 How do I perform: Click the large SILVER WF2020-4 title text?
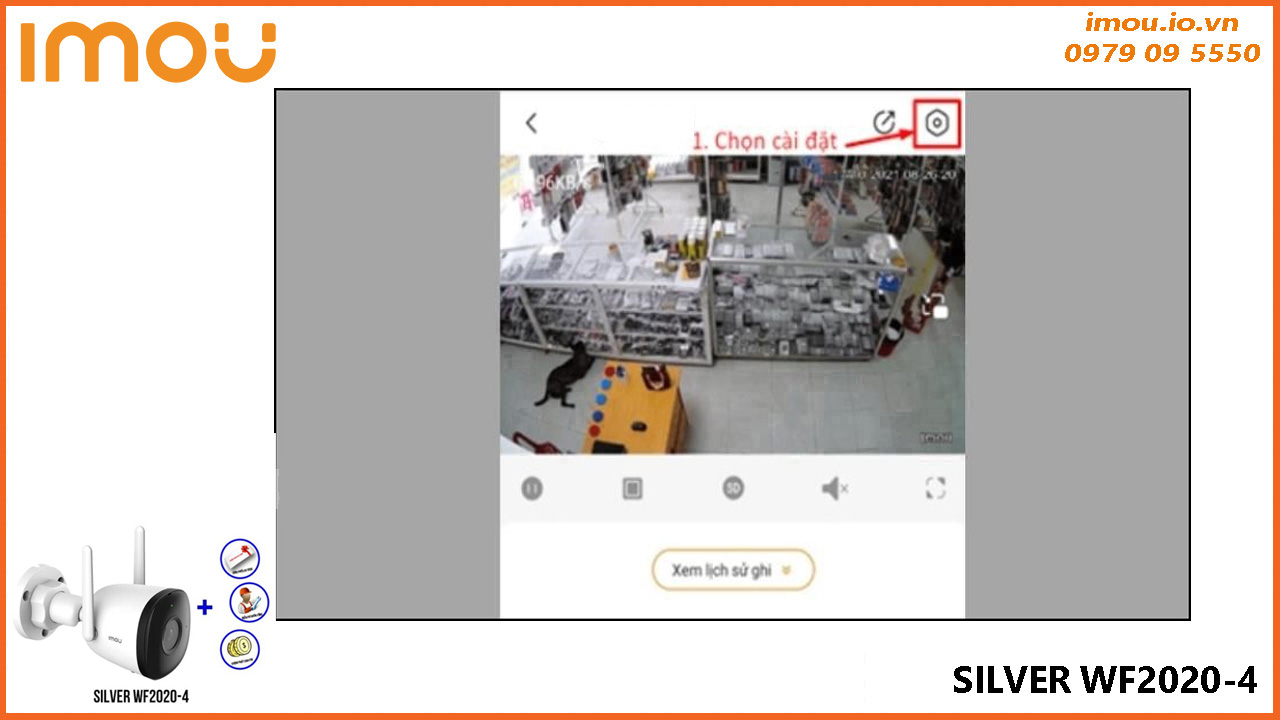point(1105,679)
